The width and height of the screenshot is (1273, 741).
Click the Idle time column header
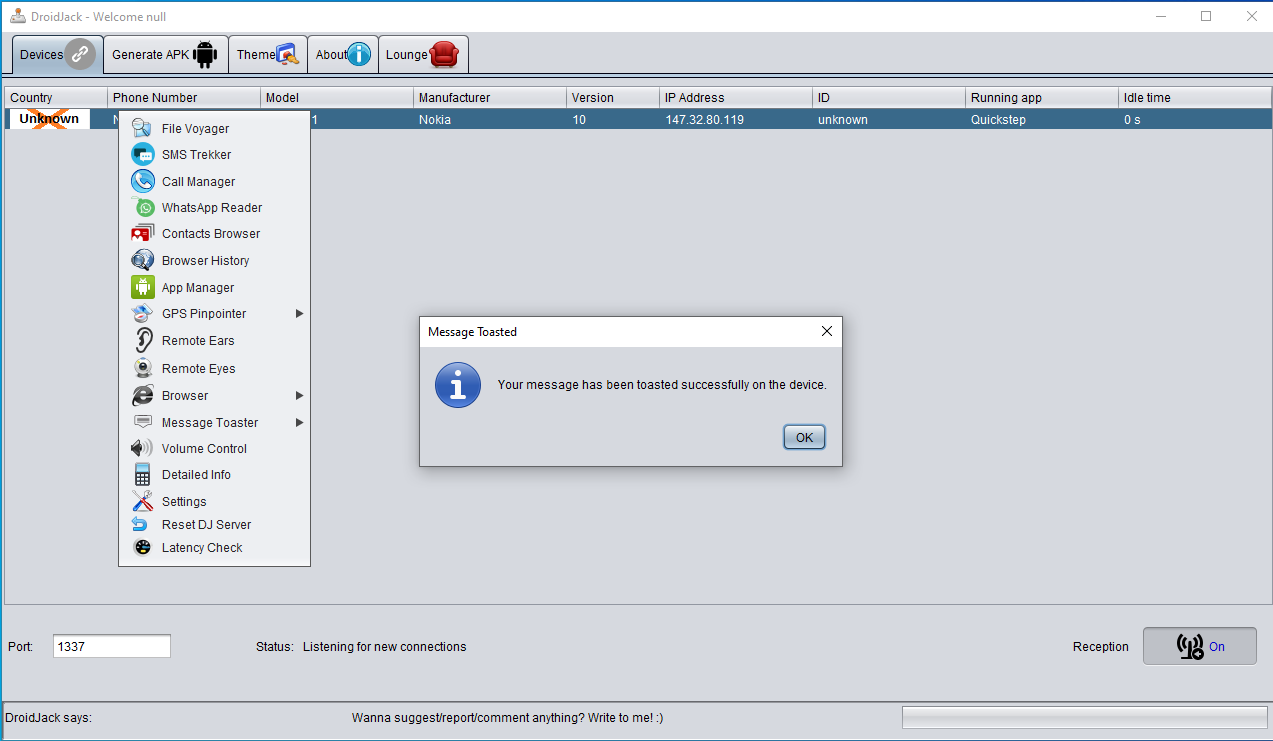pos(1195,97)
